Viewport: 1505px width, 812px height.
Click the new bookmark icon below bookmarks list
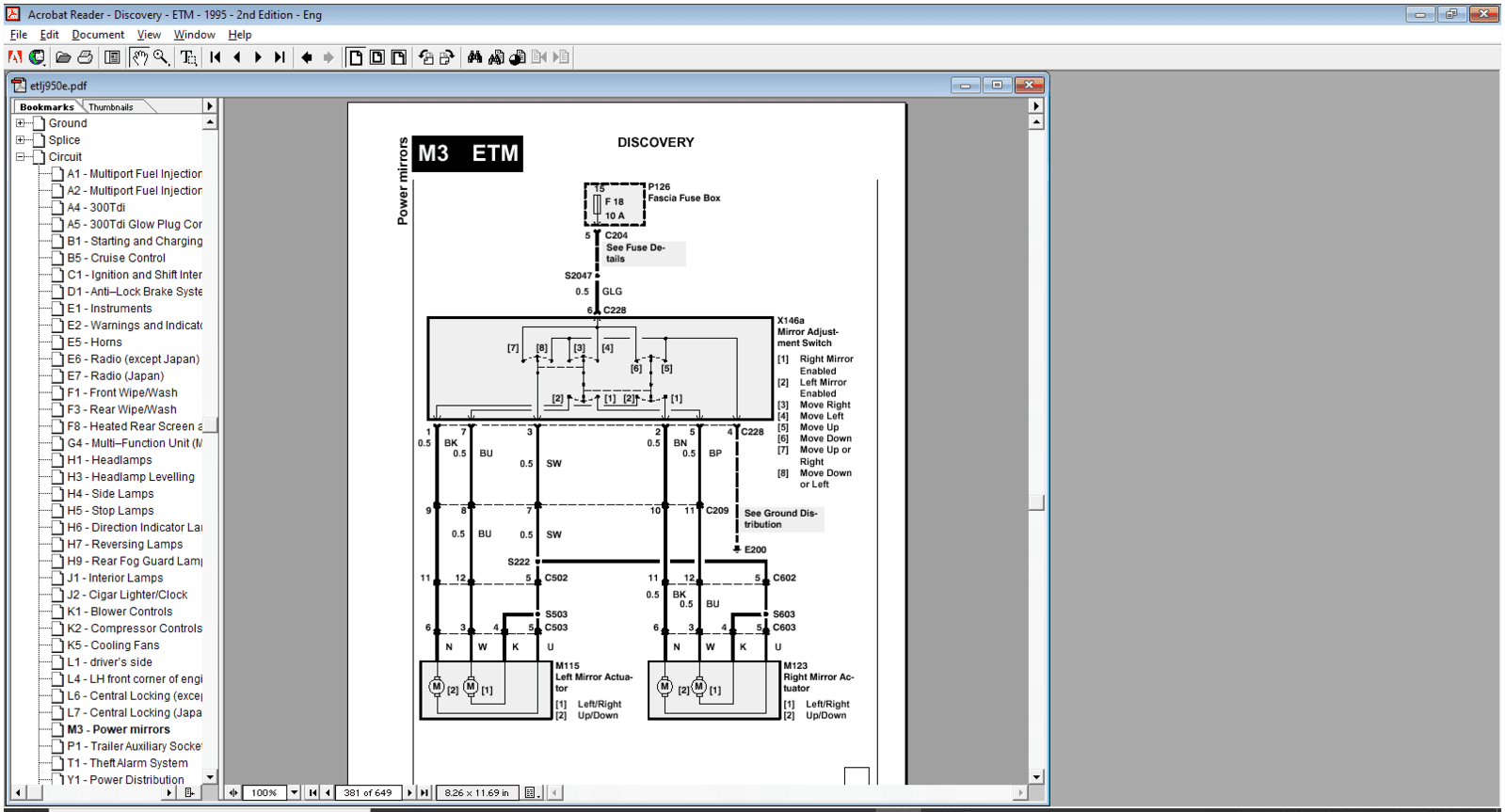[189, 792]
